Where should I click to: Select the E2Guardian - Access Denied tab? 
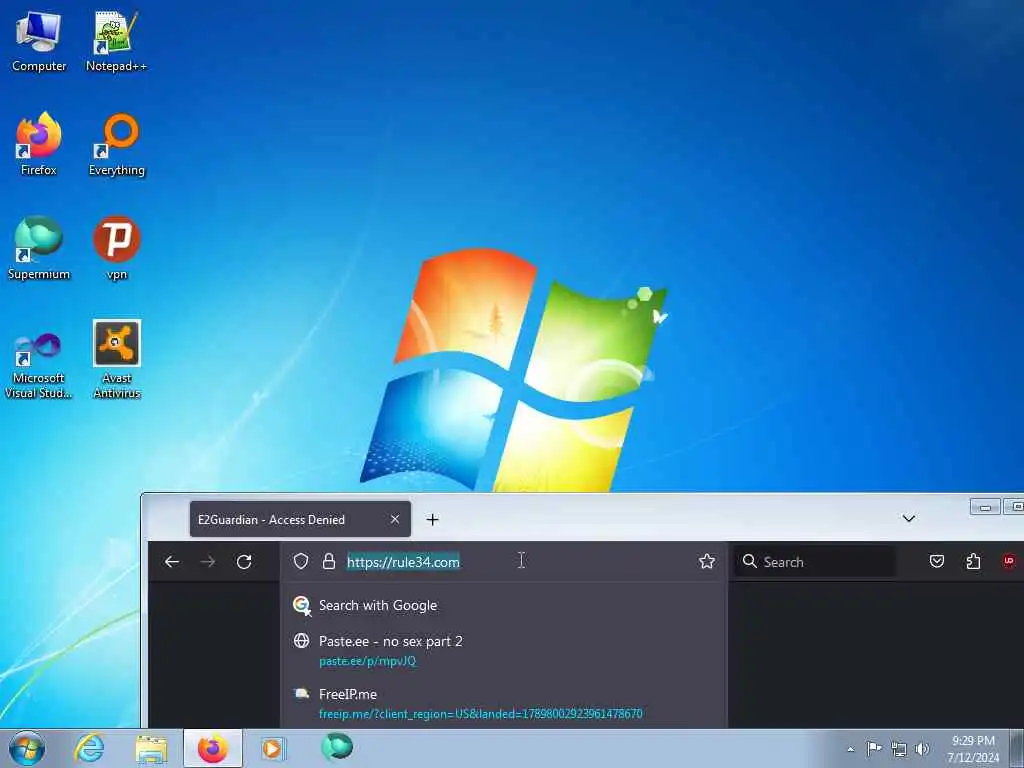tap(300, 519)
